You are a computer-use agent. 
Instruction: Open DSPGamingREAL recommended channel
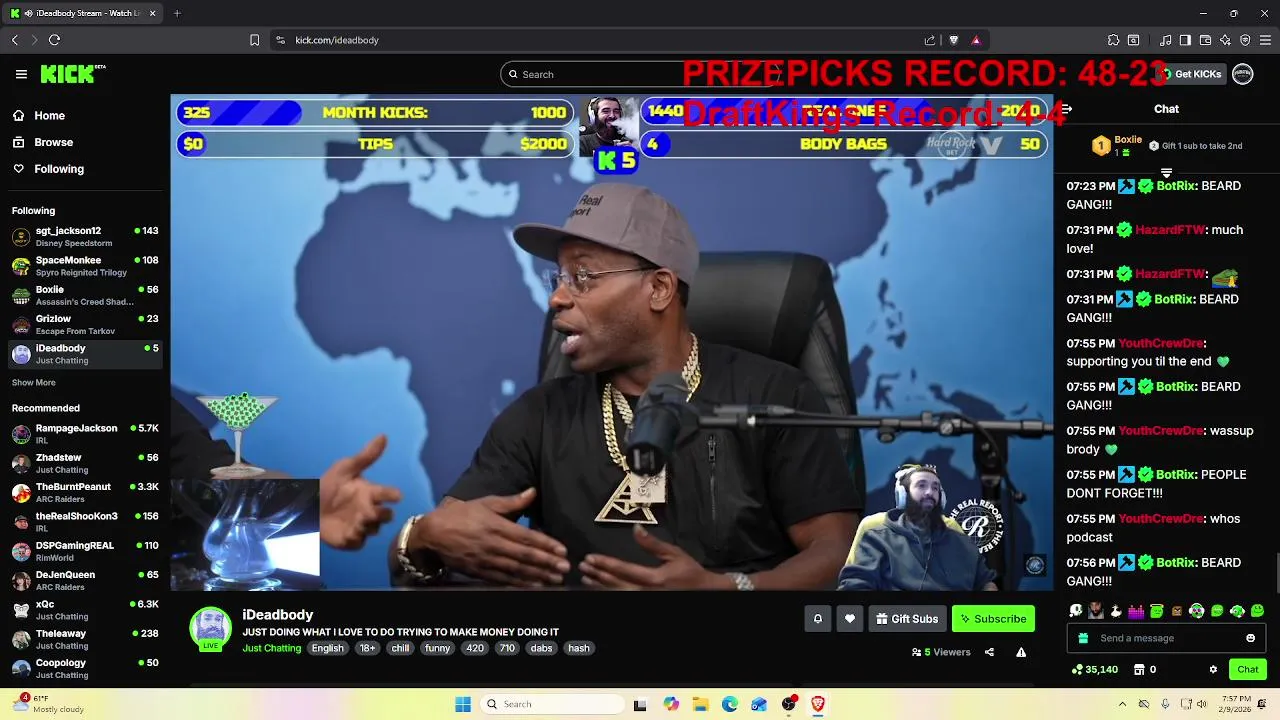[x=85, y=551]
